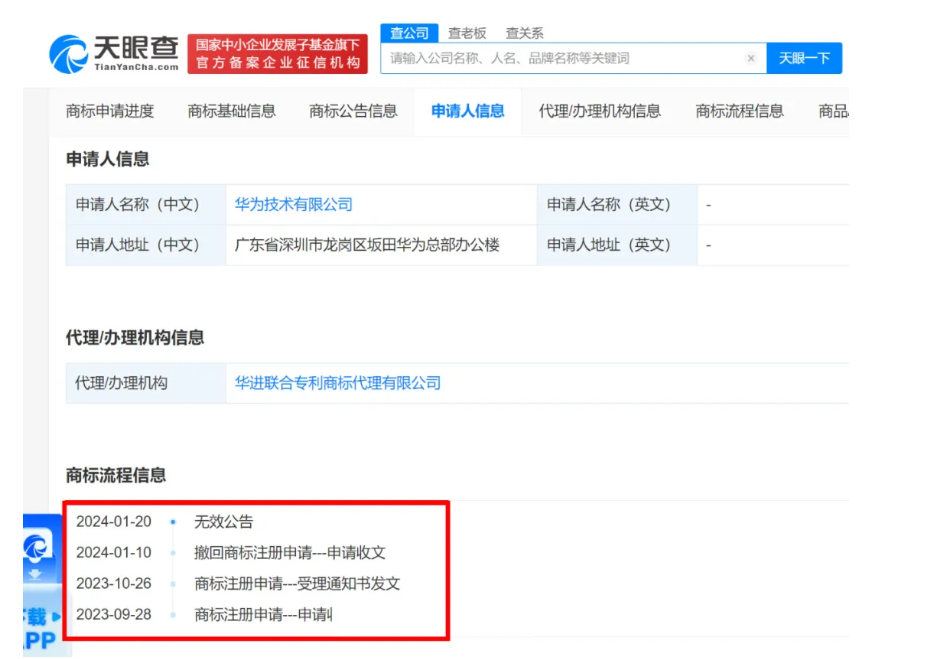Click the 商标流程信息 section heading

(116, 475)
